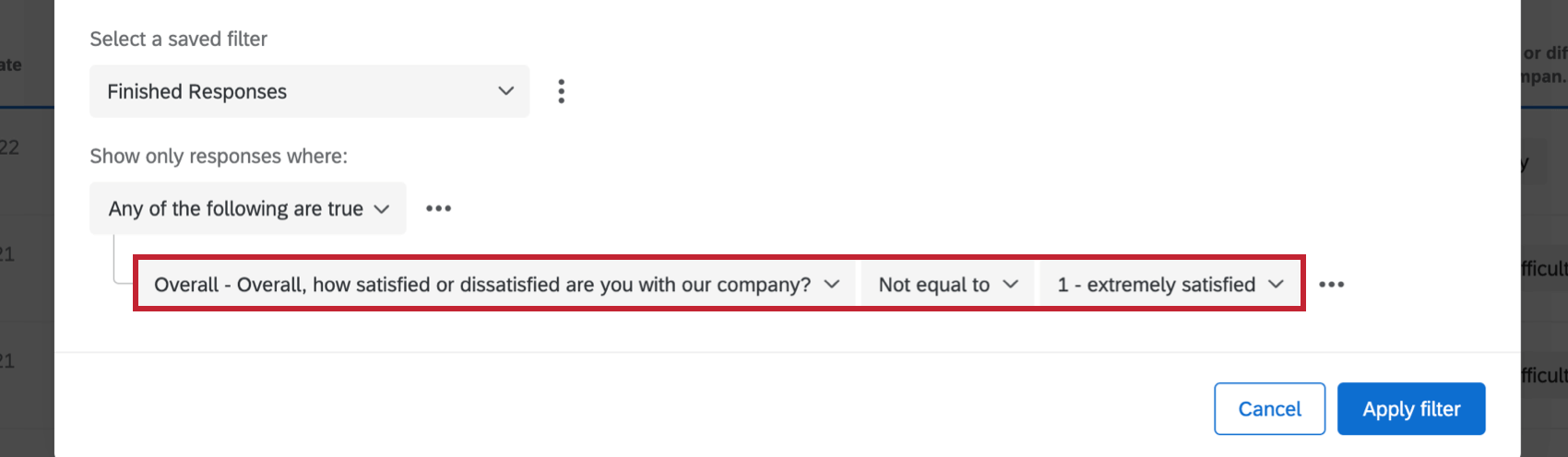Image resolution: width=1568 pixels, height=457 pixels.
Task: Open the Finished Responses saved filter dropdown
Action: 309,91
